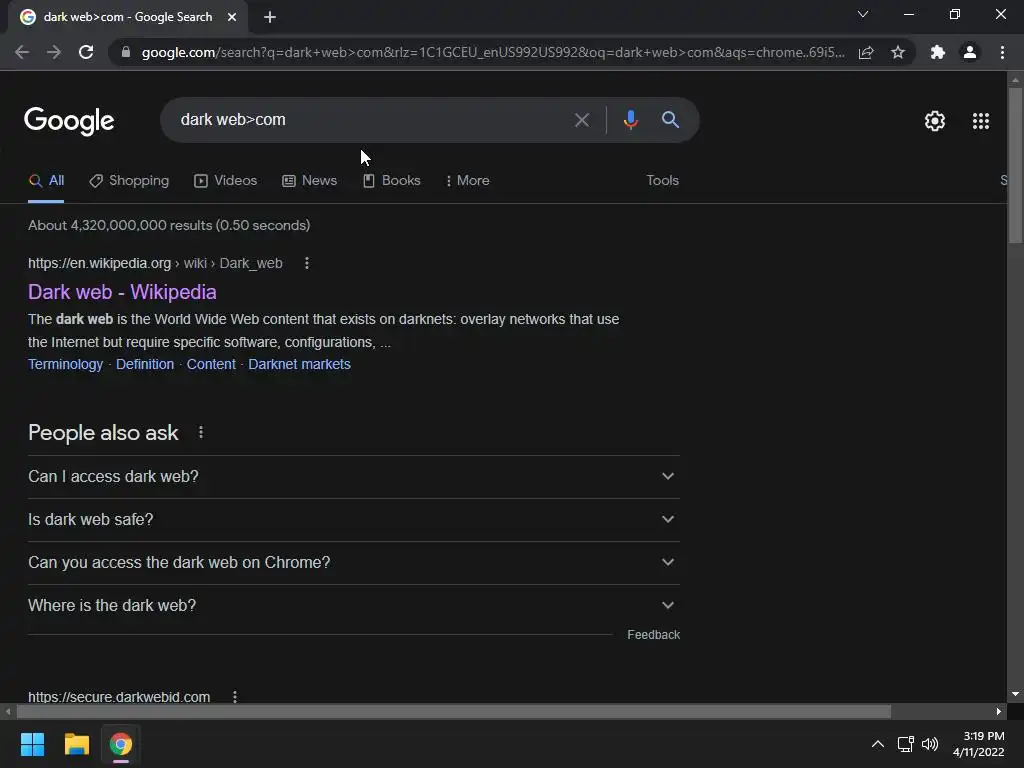Show hidden system tray icons
The image size is (1024, 768).
coord(878,744)
